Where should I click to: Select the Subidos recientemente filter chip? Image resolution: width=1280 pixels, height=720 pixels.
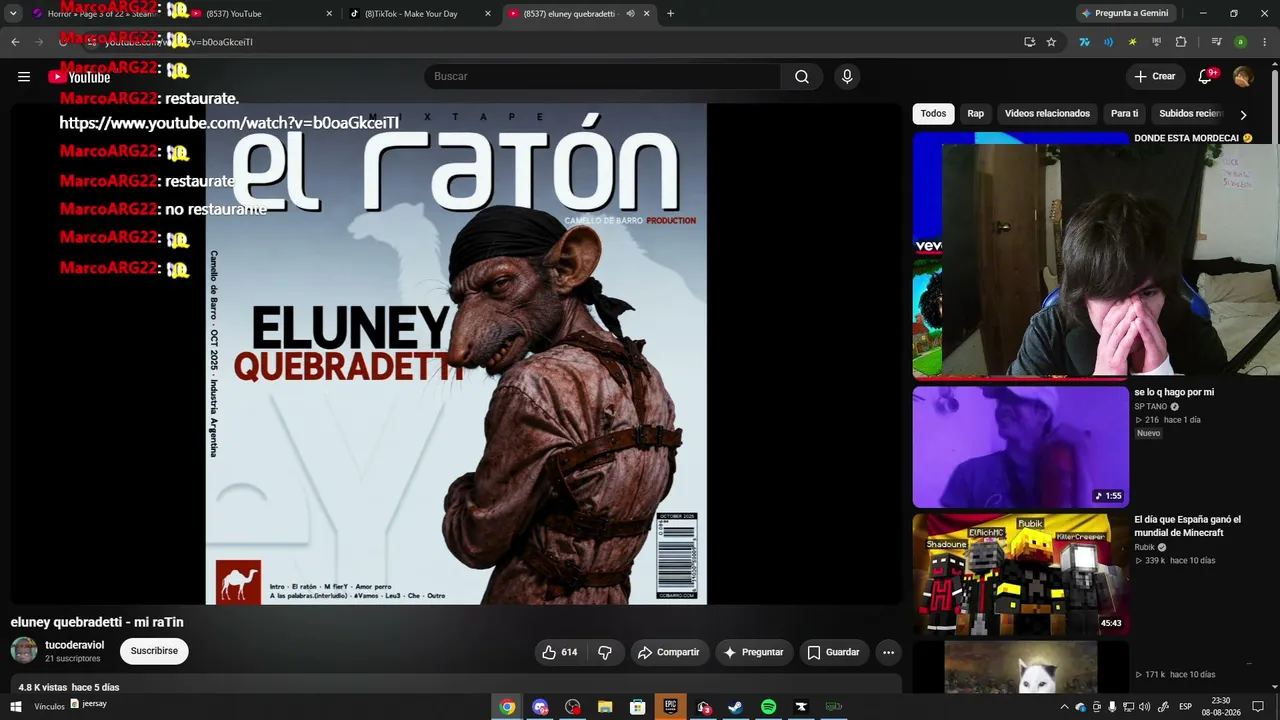tap(1190, 114)
